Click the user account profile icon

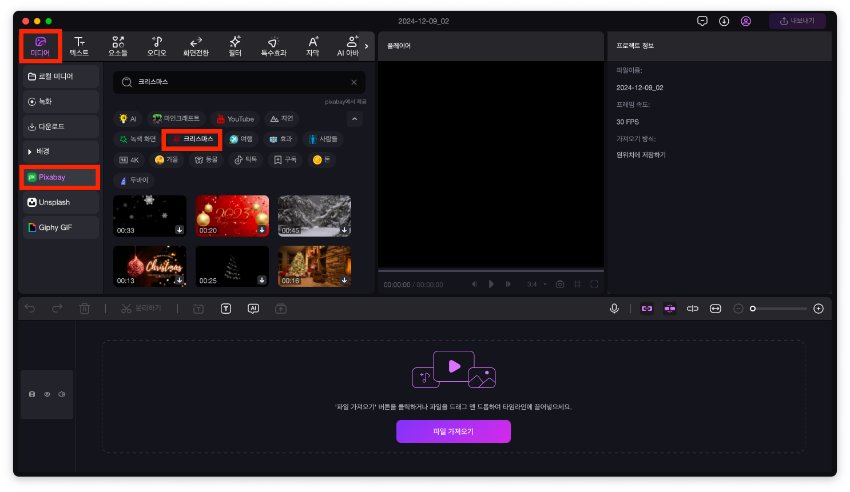[x=745, y=21]
